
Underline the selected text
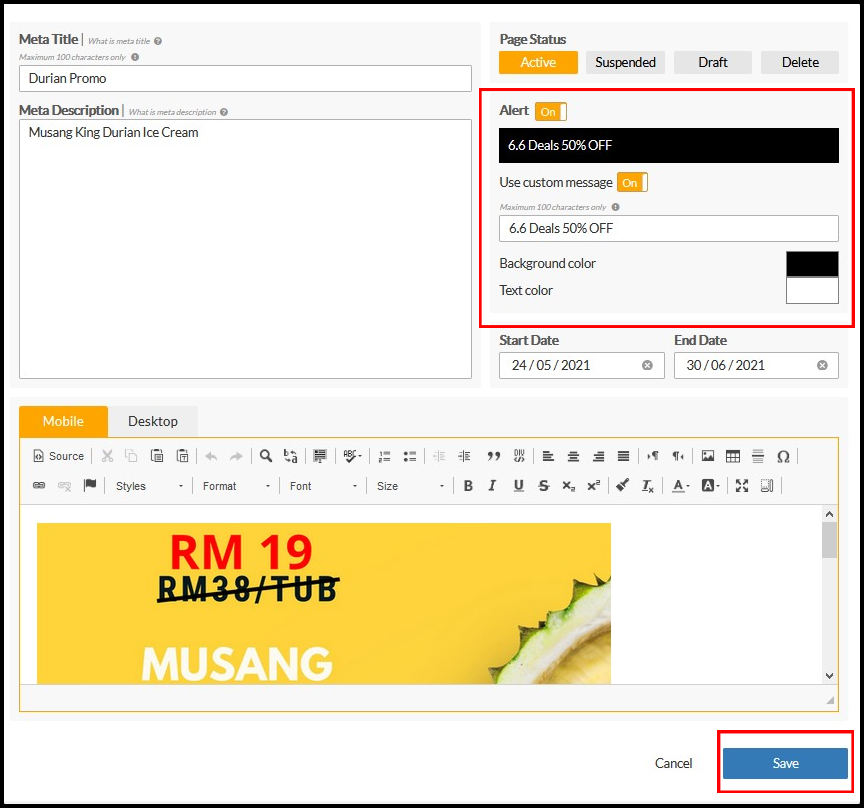(519, 486)
